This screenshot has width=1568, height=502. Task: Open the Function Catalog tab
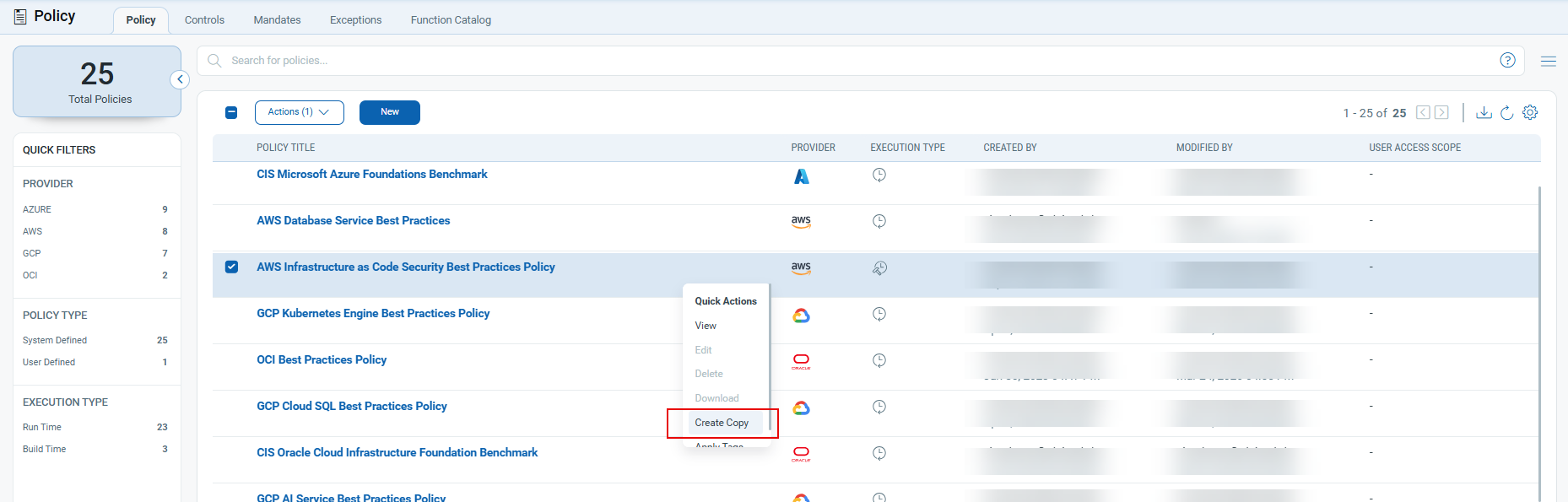[x=451, y=19]
